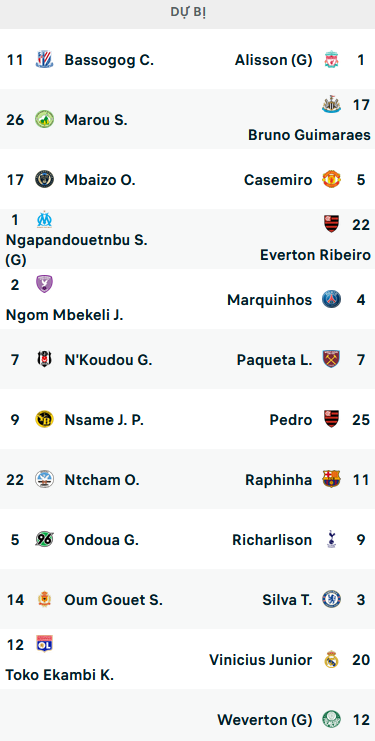Open player Bassogog C.
The image size is (375, 741).
click(109, 60)
